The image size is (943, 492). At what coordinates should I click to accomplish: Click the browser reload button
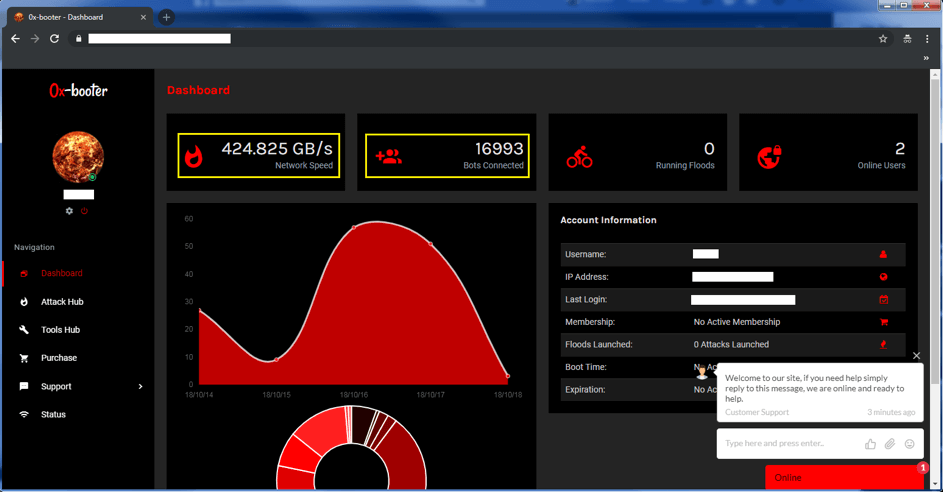[x=55, y=39]
